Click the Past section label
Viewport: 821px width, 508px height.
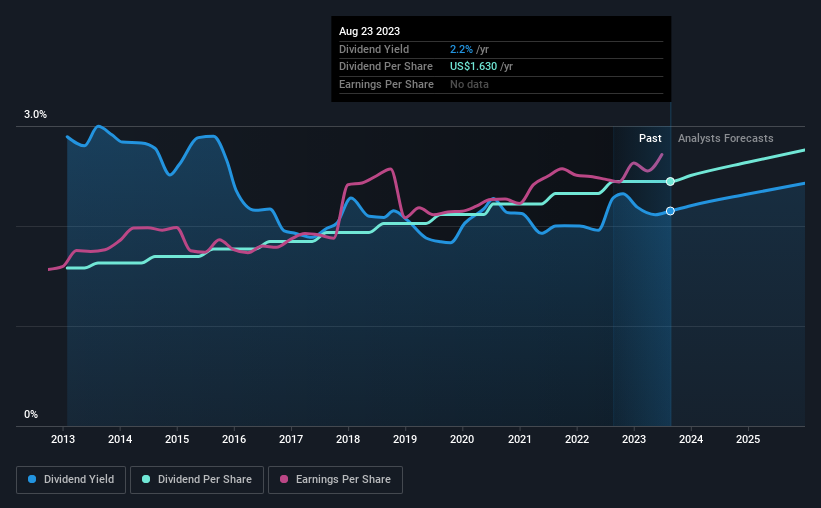click(x=650, y=138)
